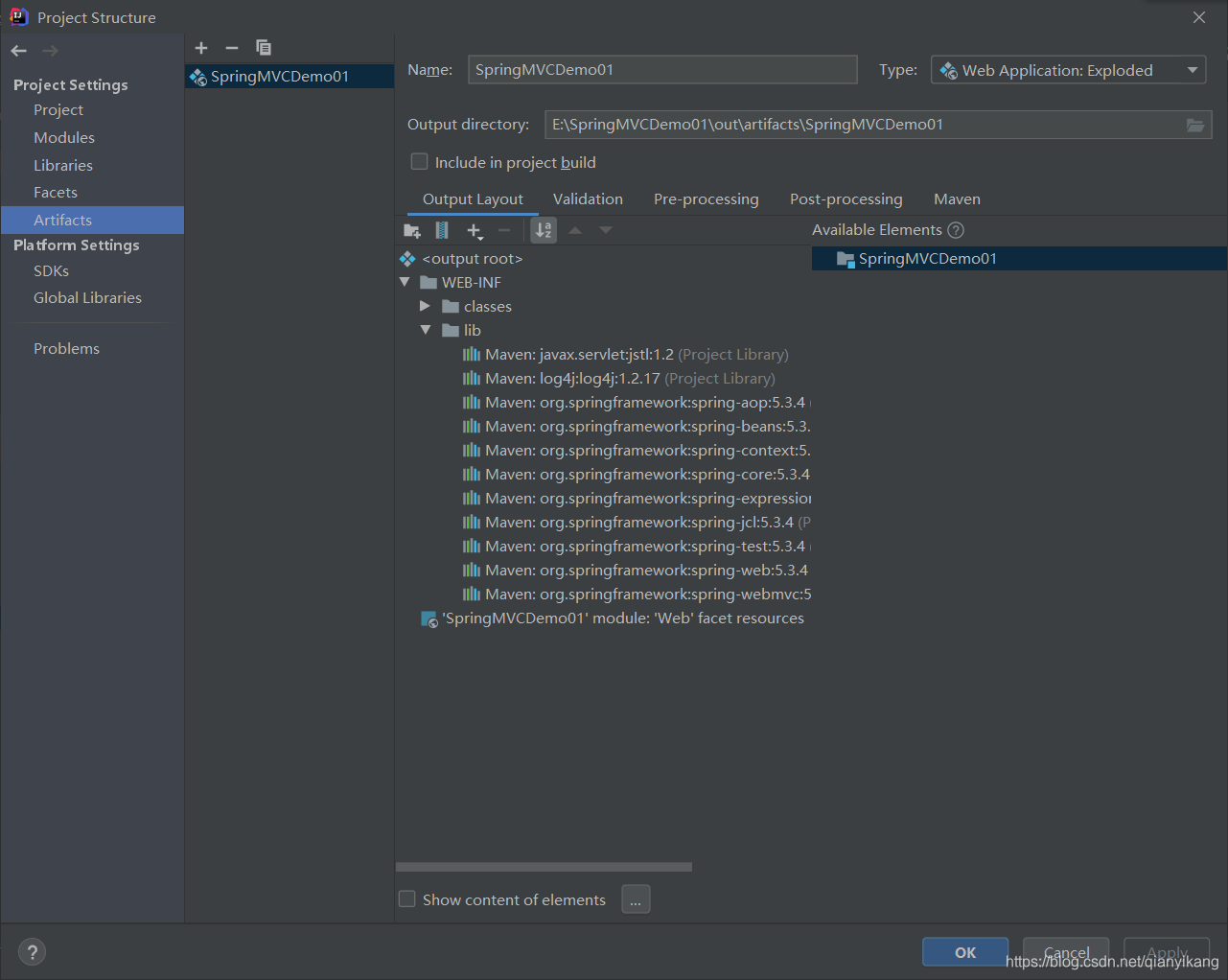The height and width of the screenshot is (980, 1228).
Task: Add a new artifact with plus icon
Action: point(201,48)
